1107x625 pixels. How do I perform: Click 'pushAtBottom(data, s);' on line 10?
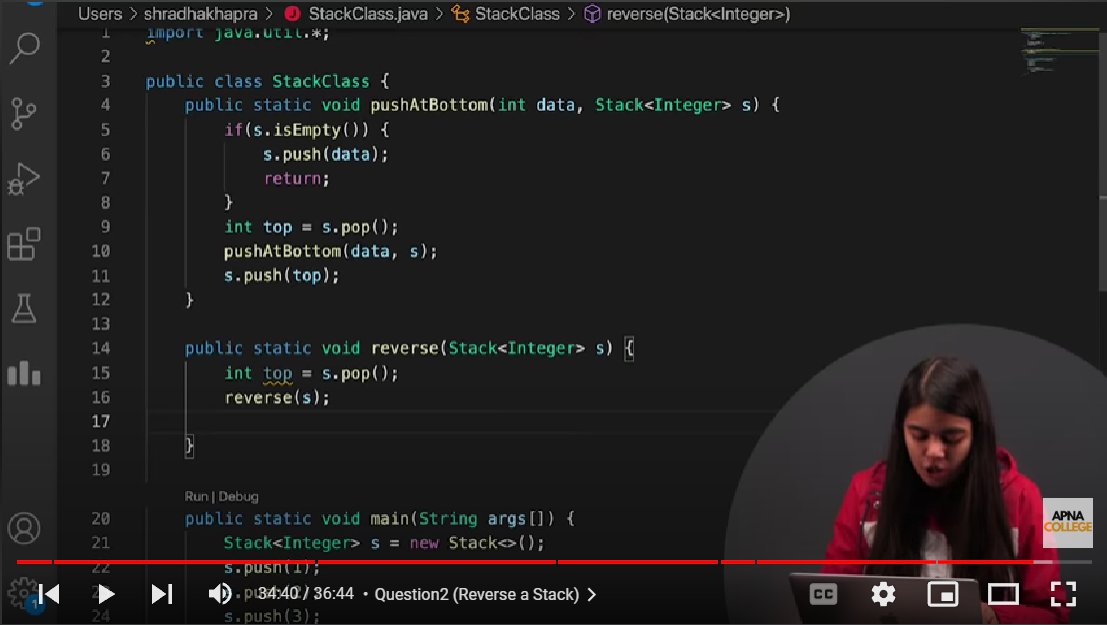[330, 251]
